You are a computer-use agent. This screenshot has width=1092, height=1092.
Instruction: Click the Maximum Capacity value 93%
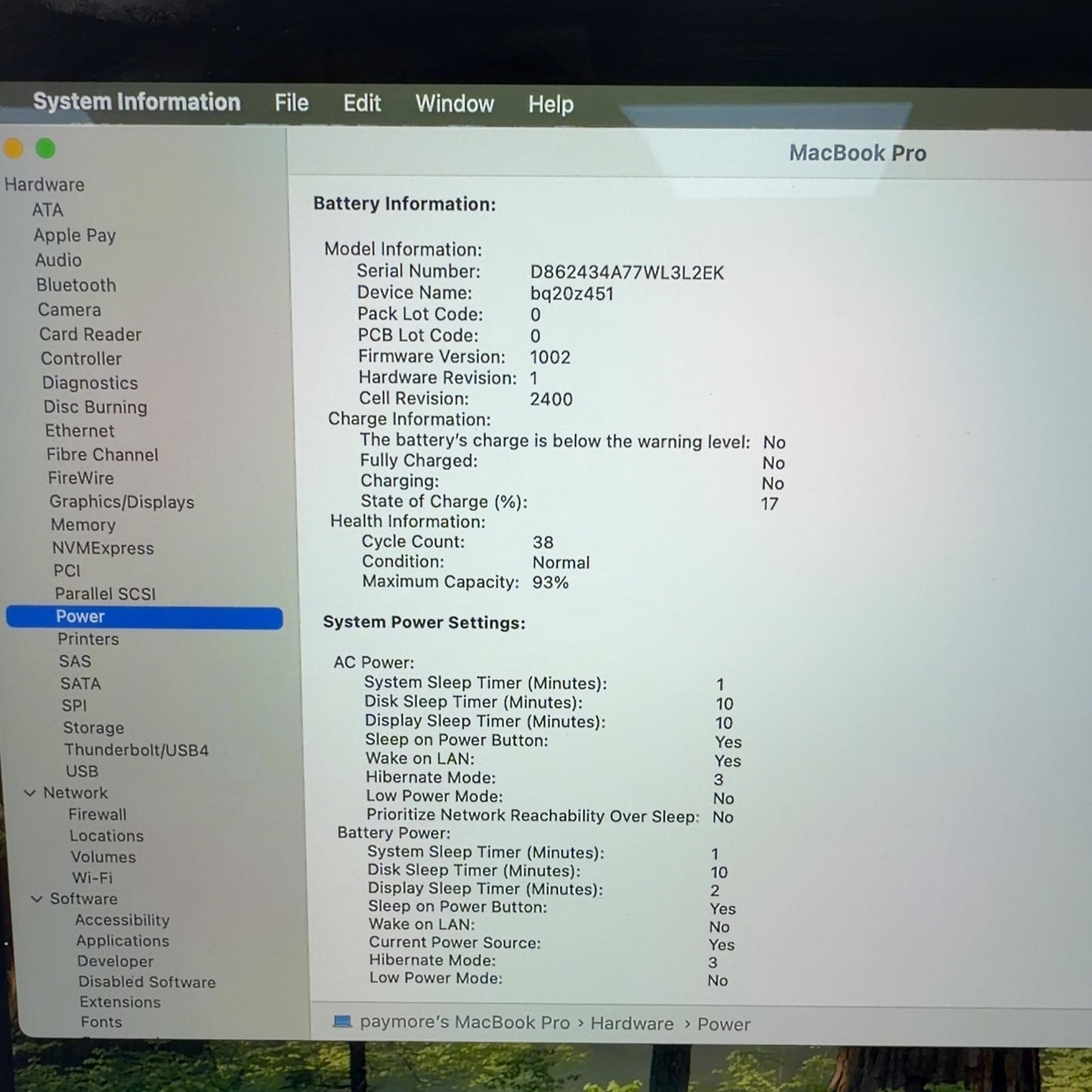coord(550,583)
